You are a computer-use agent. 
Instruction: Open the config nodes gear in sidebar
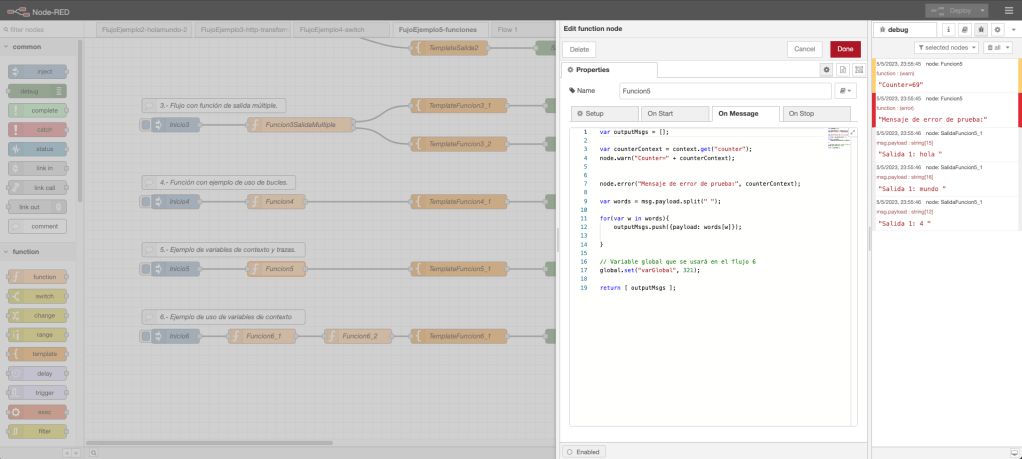(997, 30)
